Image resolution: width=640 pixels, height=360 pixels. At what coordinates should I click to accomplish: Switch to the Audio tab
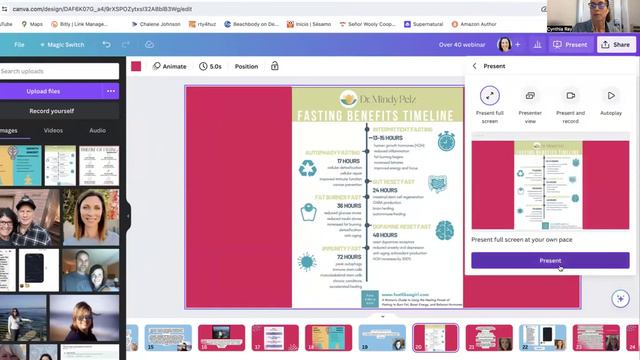(98, 131)
